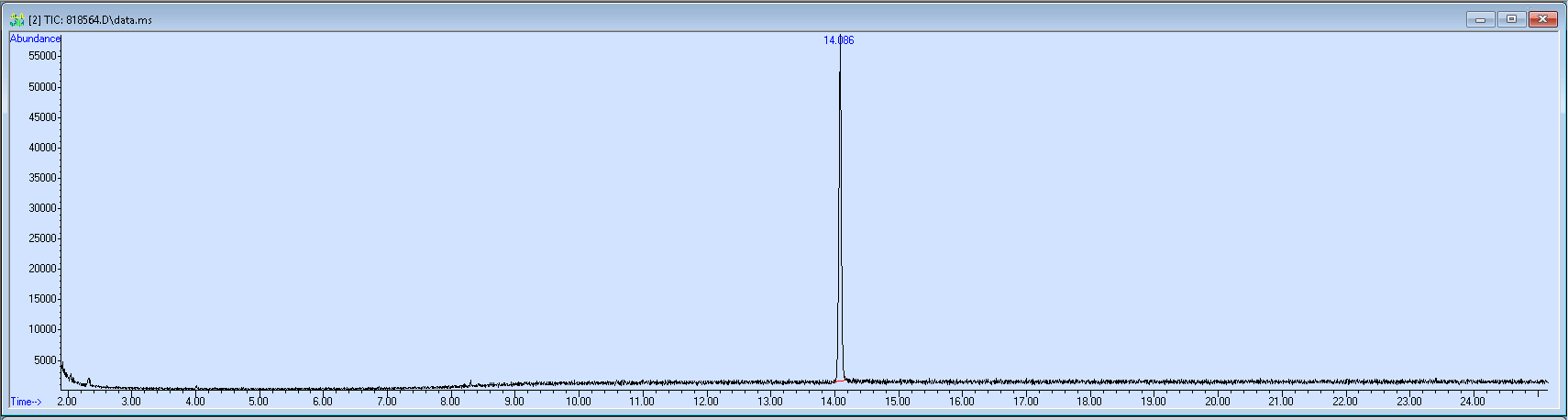
Task: Click the 5000 abundance tick label
Action: coord(45,360)
